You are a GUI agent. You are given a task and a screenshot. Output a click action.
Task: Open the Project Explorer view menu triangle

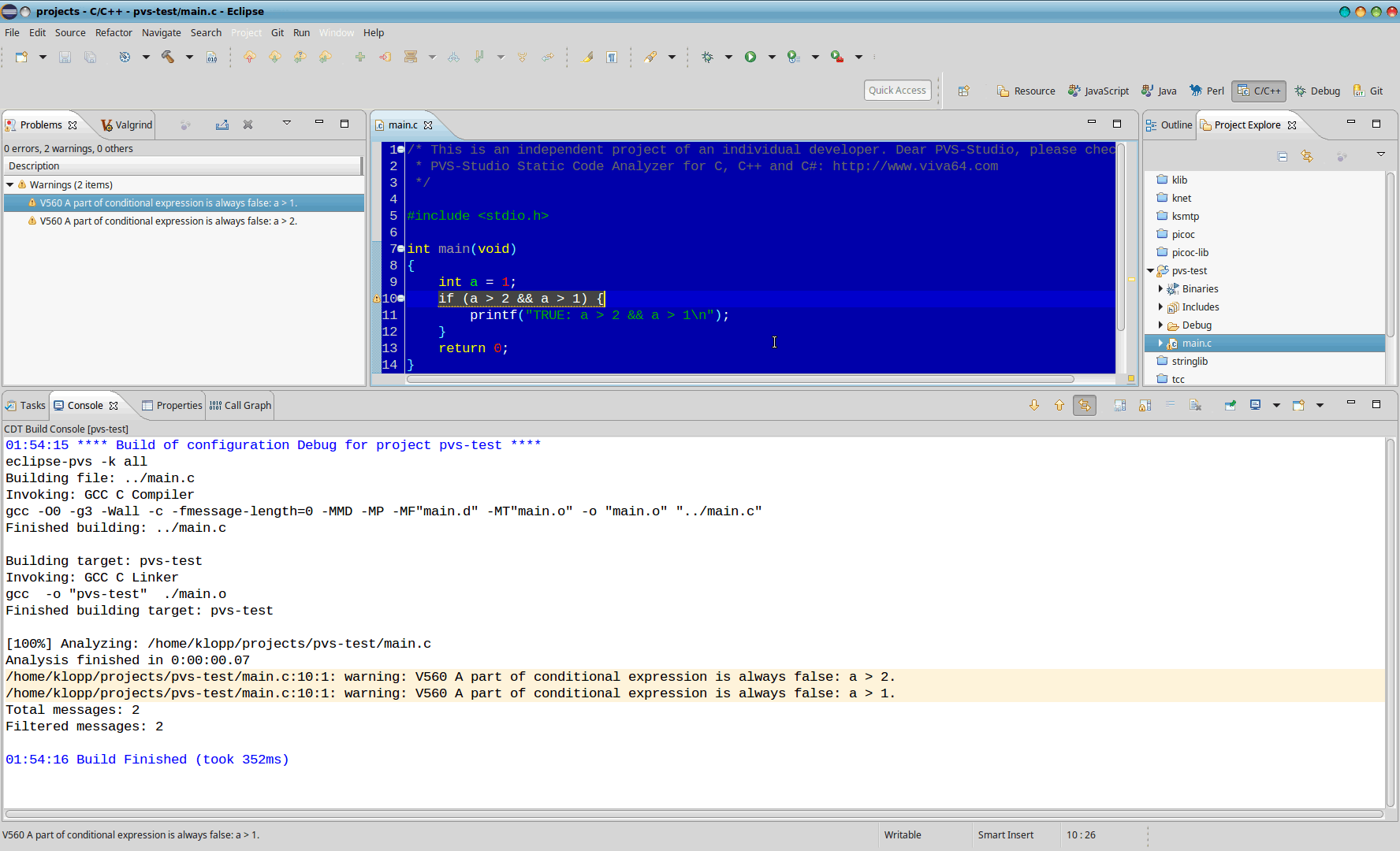1381,154
